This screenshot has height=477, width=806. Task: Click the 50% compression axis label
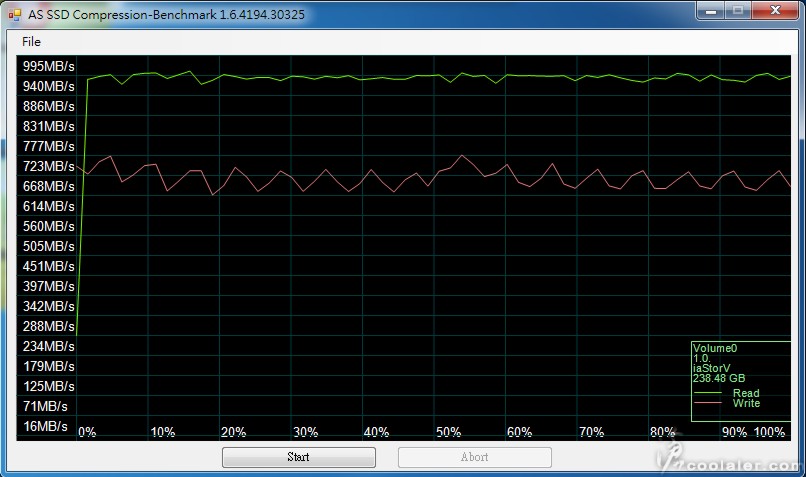(448, 432)
